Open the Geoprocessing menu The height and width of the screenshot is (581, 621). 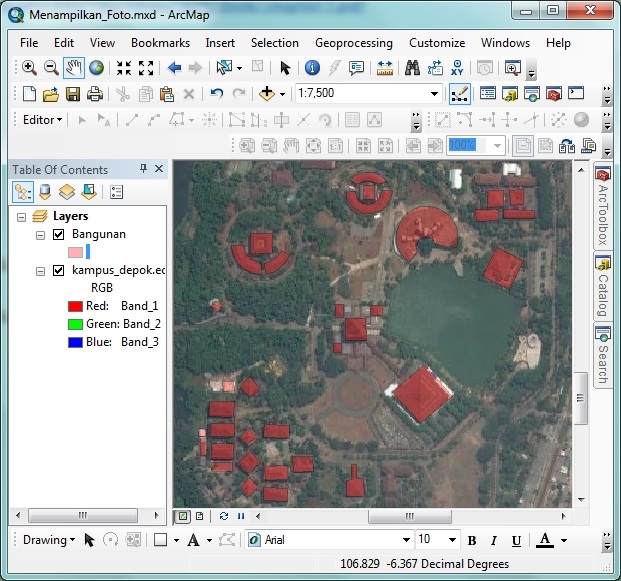click(353, 43)
